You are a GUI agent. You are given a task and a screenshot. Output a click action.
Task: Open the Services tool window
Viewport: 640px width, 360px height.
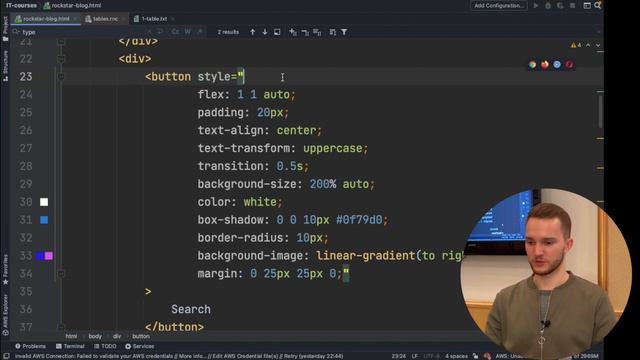(x=140, y=346)
